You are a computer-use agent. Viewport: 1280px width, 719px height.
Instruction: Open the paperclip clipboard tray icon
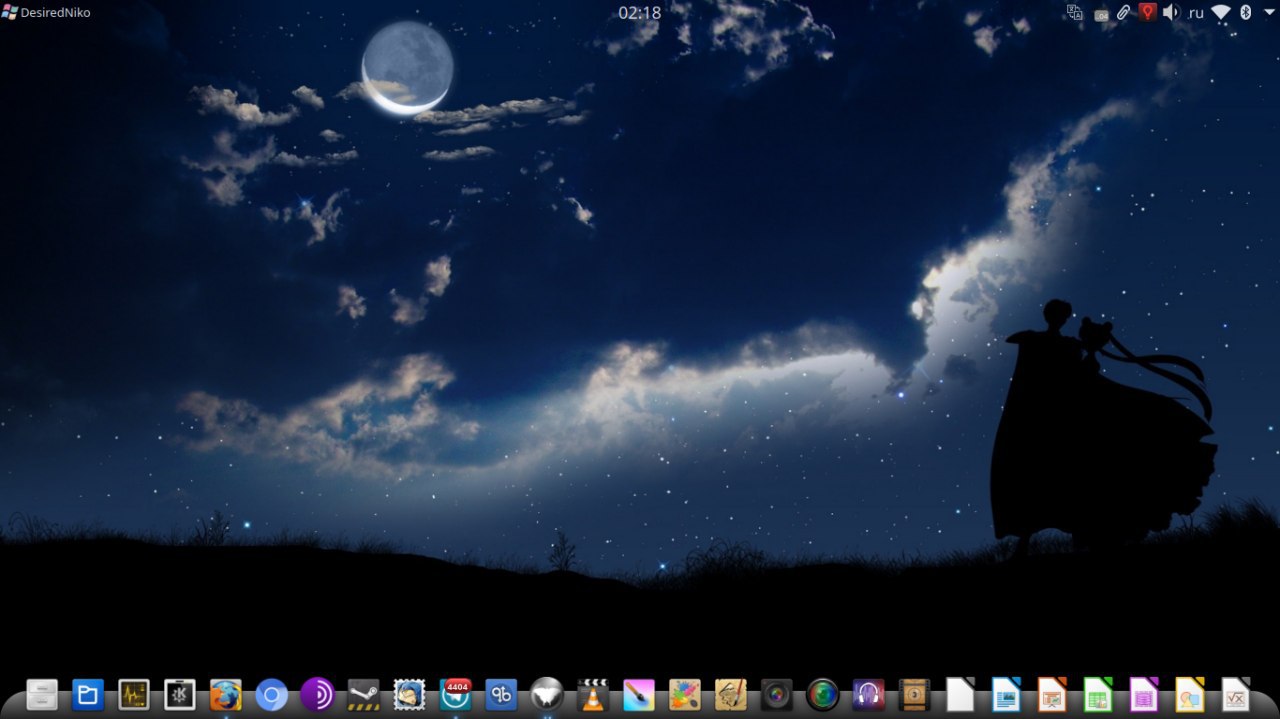point(1124,12)
